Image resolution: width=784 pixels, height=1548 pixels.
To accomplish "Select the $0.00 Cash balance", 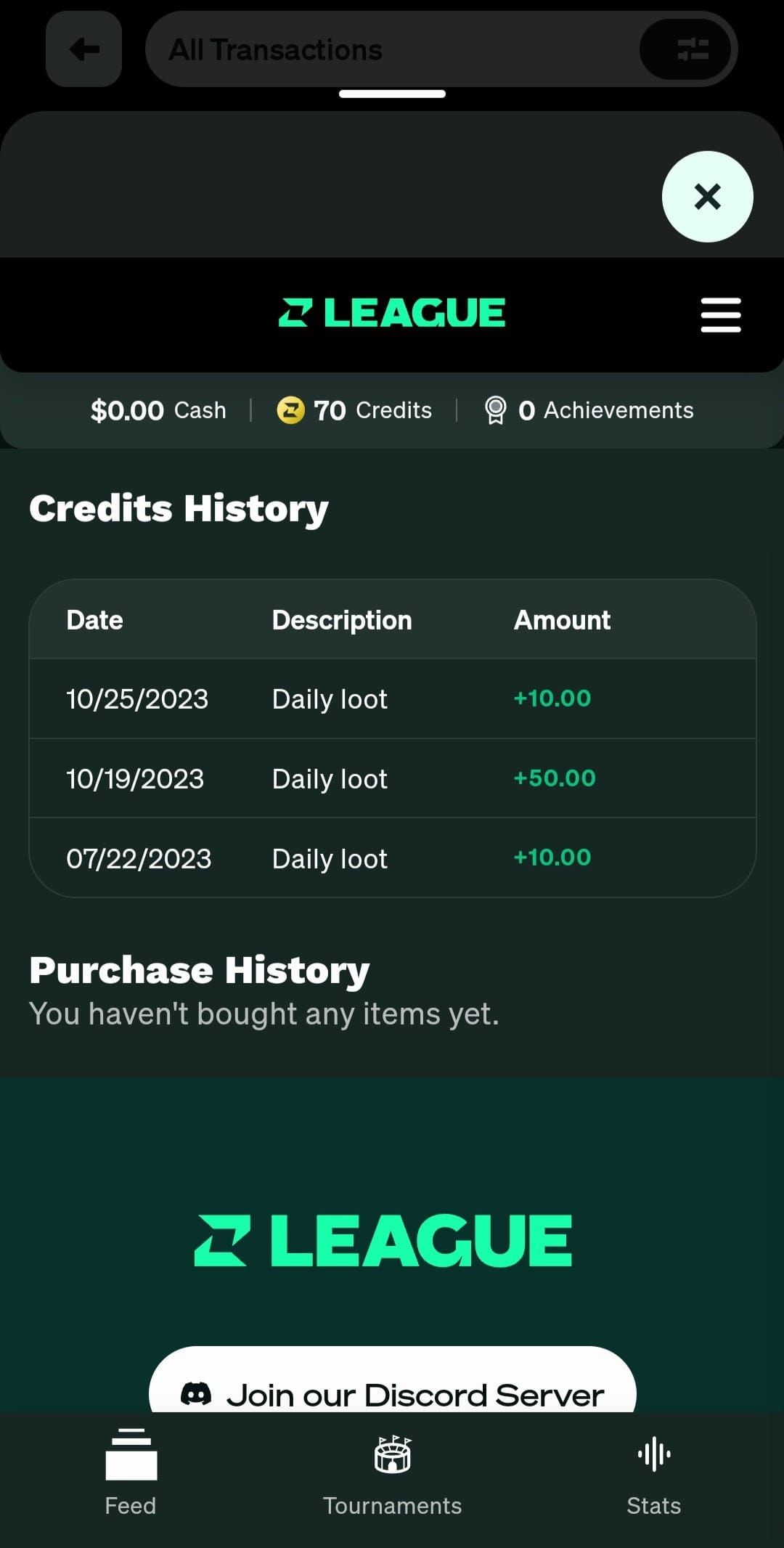I will (158, 410).
